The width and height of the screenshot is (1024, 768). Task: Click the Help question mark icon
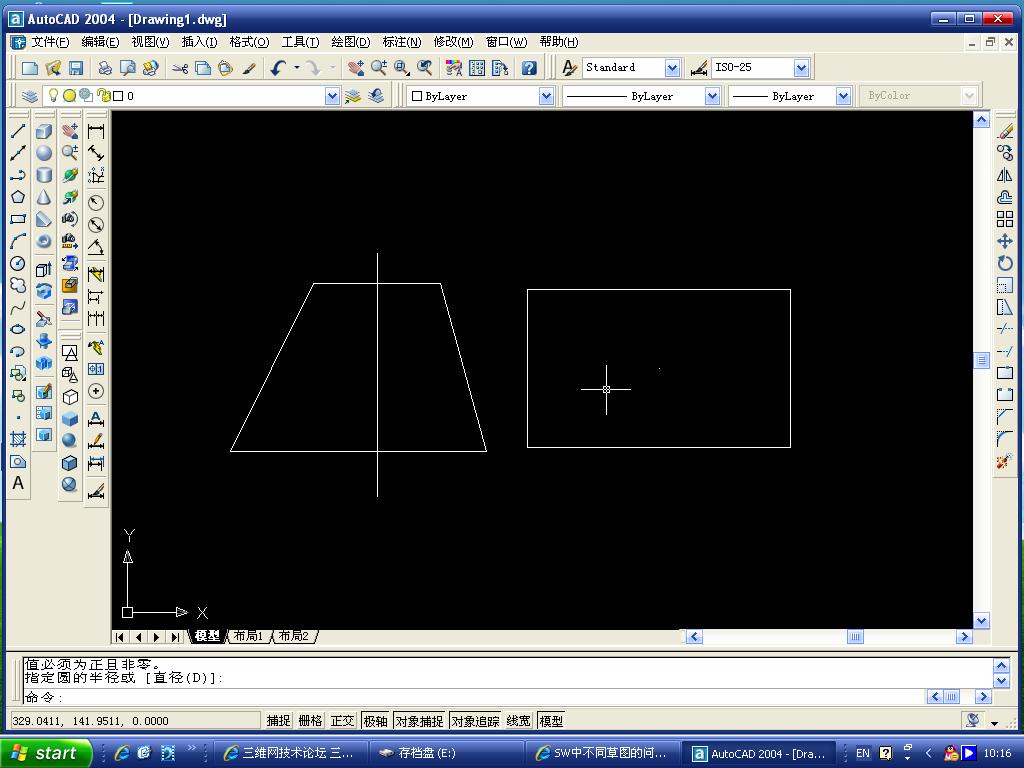[529, 68]
